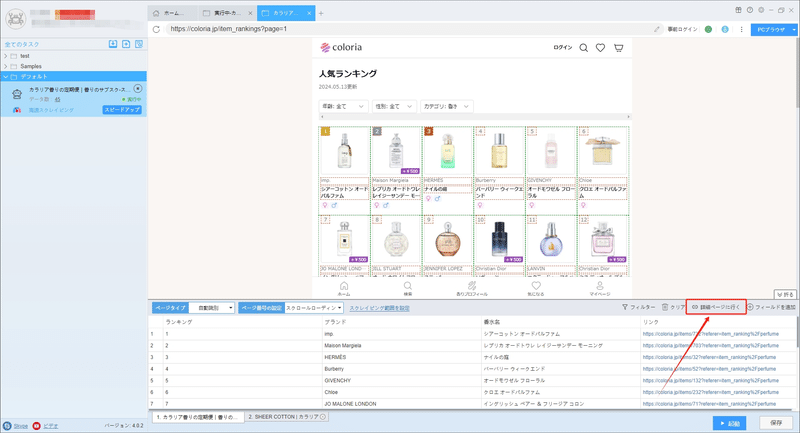Open the PCブラウザ dropdown arrow
Viewport: 800px width, 433px height.
click(793, 30)
